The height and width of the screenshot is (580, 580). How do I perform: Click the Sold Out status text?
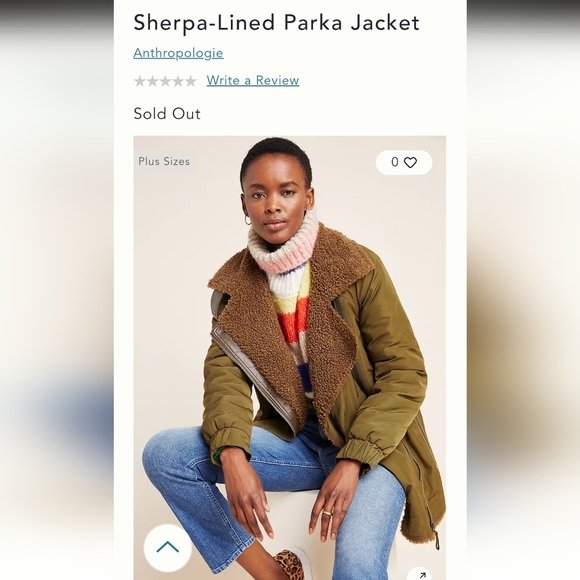tap(167, 114)
